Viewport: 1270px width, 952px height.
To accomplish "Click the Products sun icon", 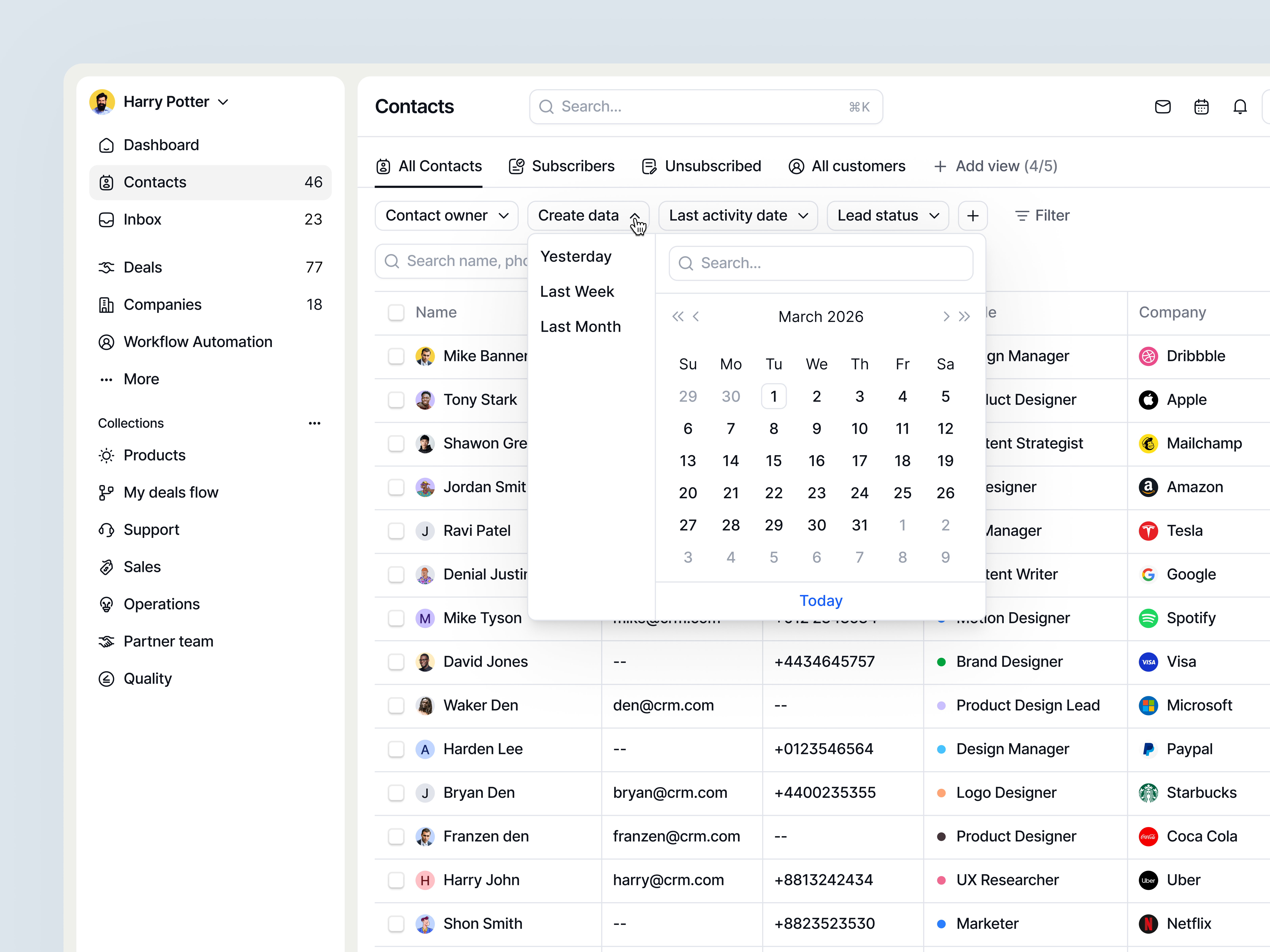I will click(x=106, y=456).
